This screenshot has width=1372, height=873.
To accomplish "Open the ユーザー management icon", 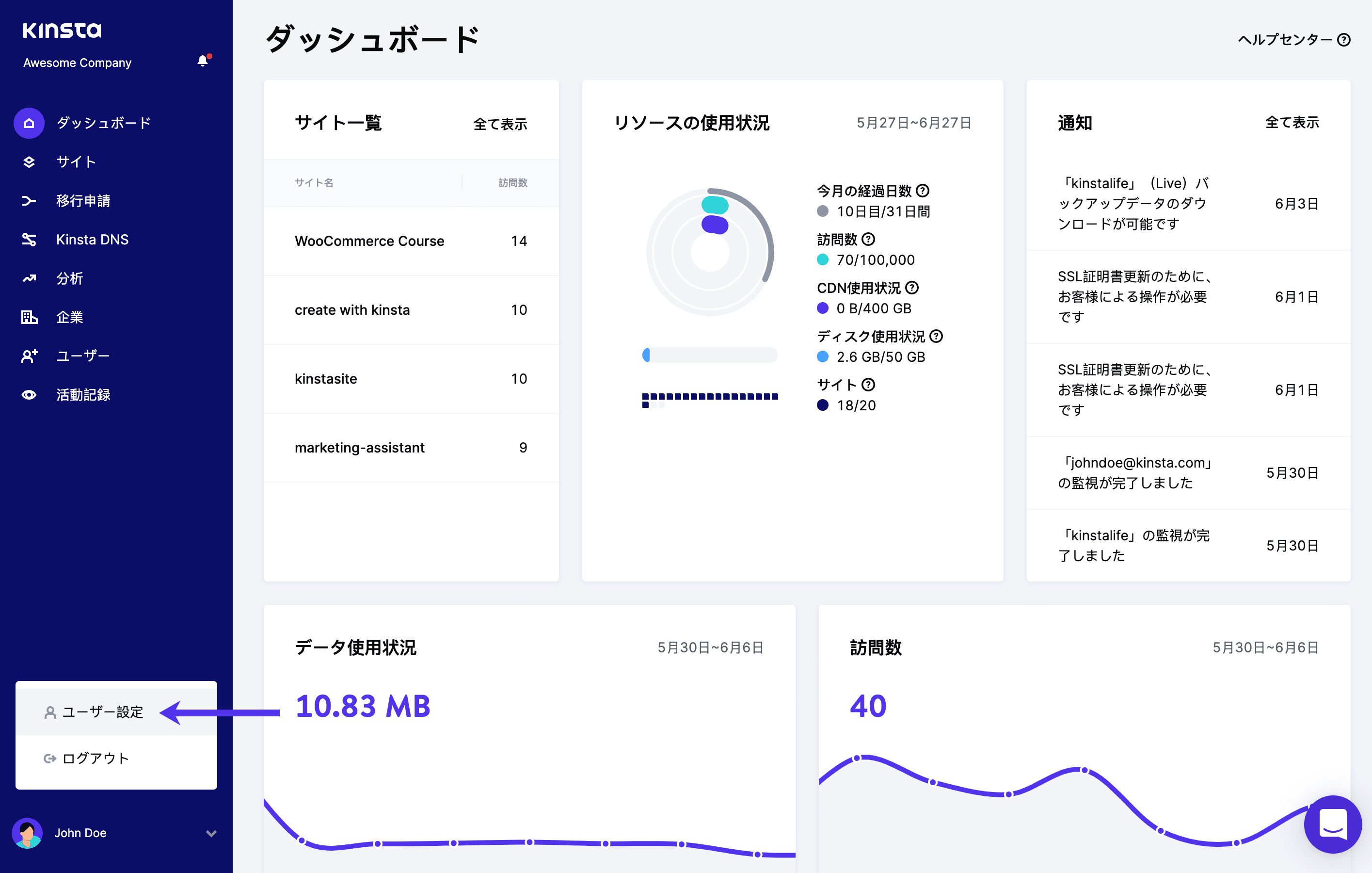I will pos(29,356).
